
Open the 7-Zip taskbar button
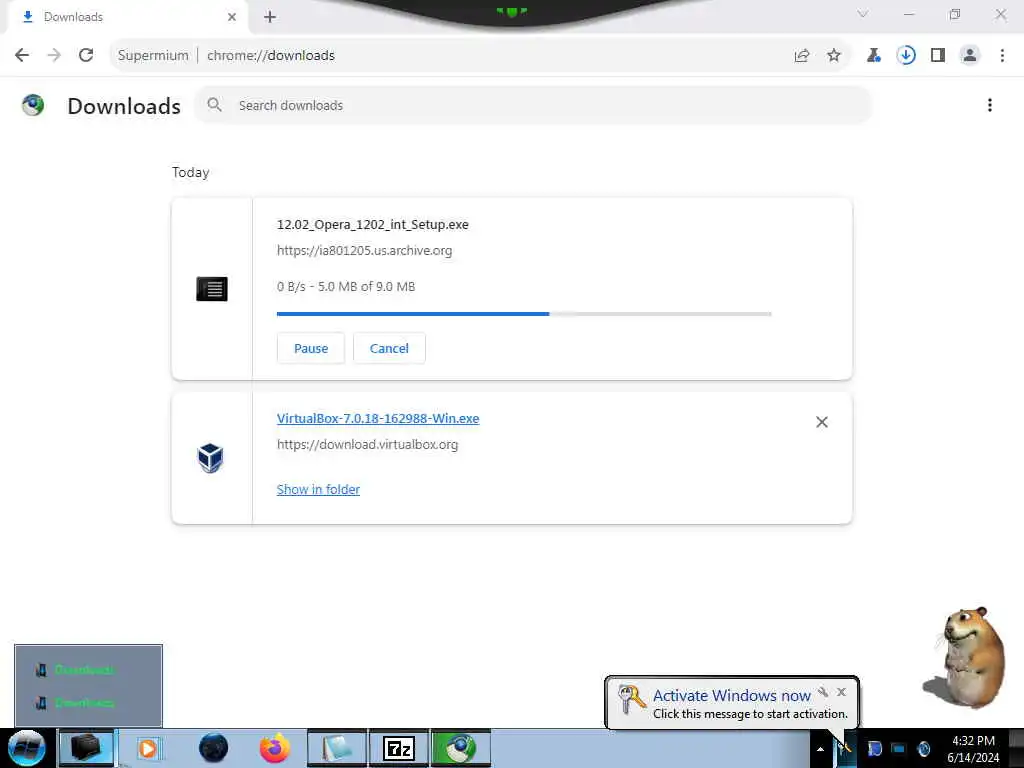[399, 748]
